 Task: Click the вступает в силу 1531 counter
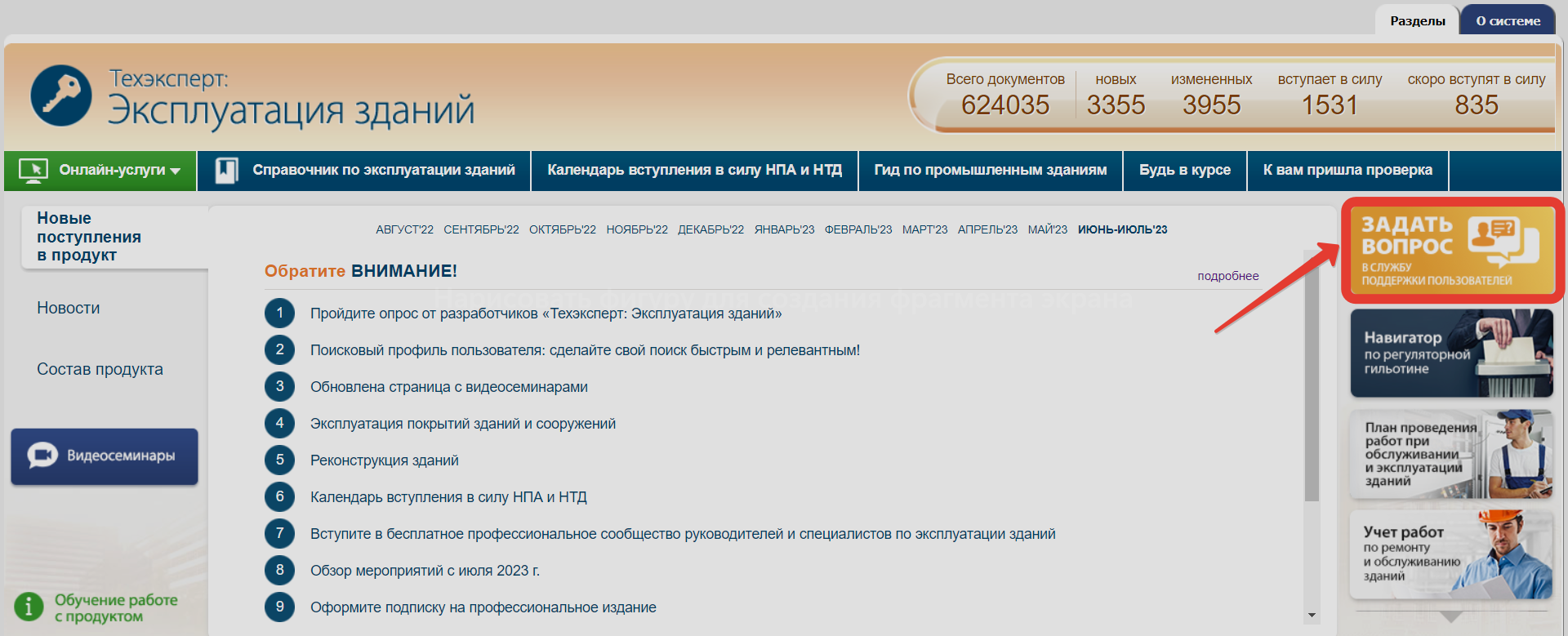click(1330, 95)
